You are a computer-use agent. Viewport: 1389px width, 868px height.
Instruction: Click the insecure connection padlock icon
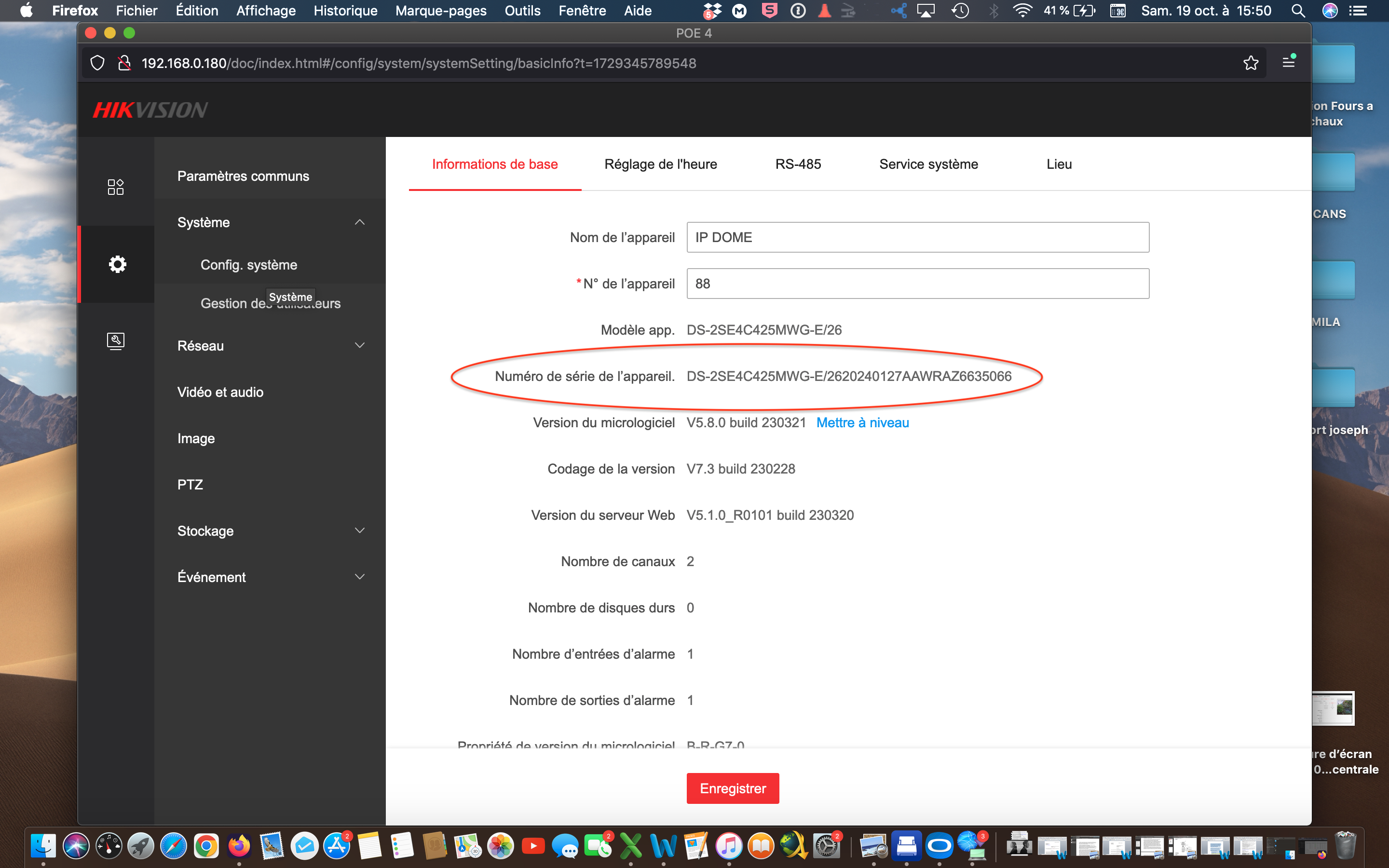click(124, 63)
